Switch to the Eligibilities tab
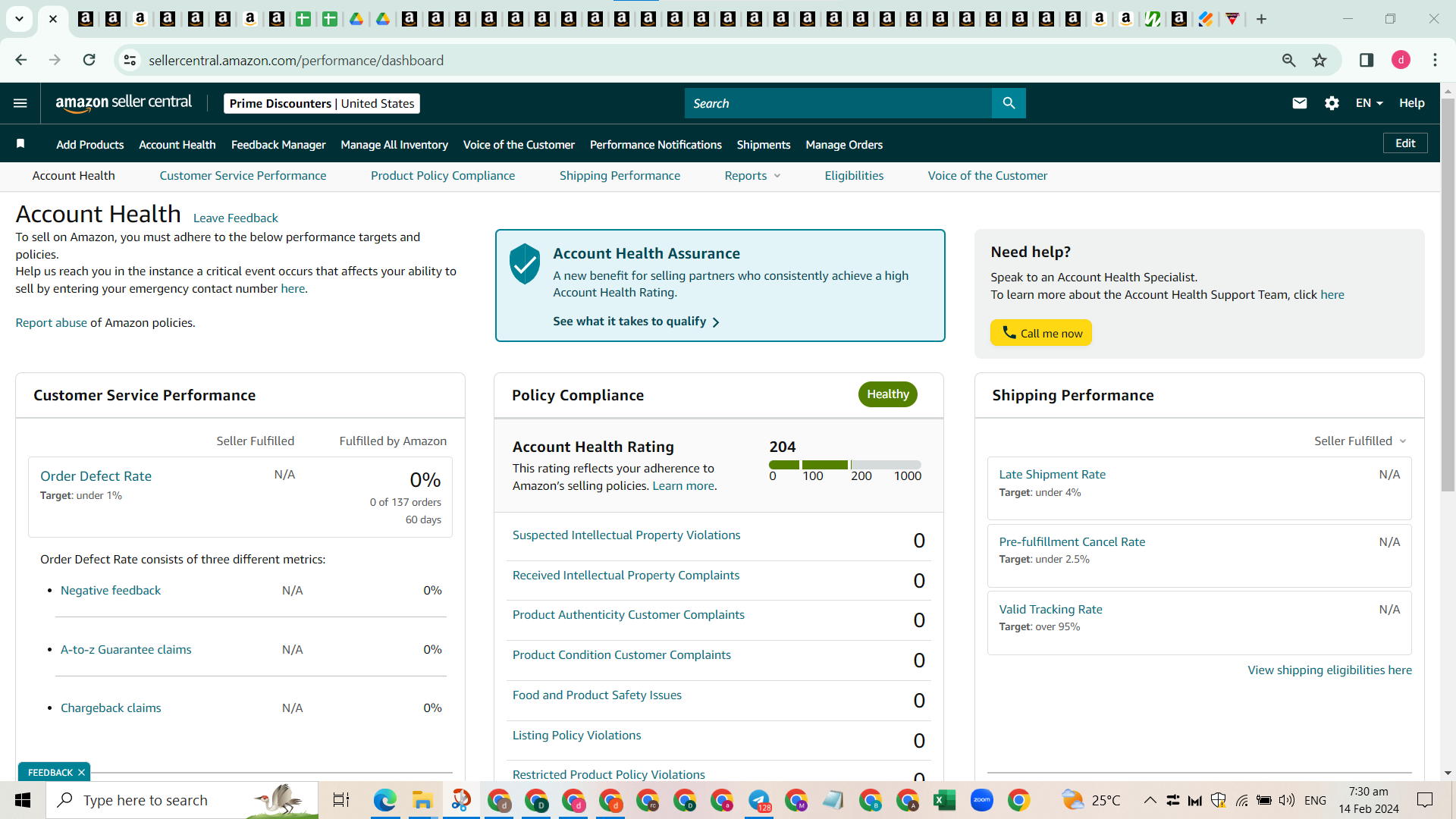 coord(854,176)
